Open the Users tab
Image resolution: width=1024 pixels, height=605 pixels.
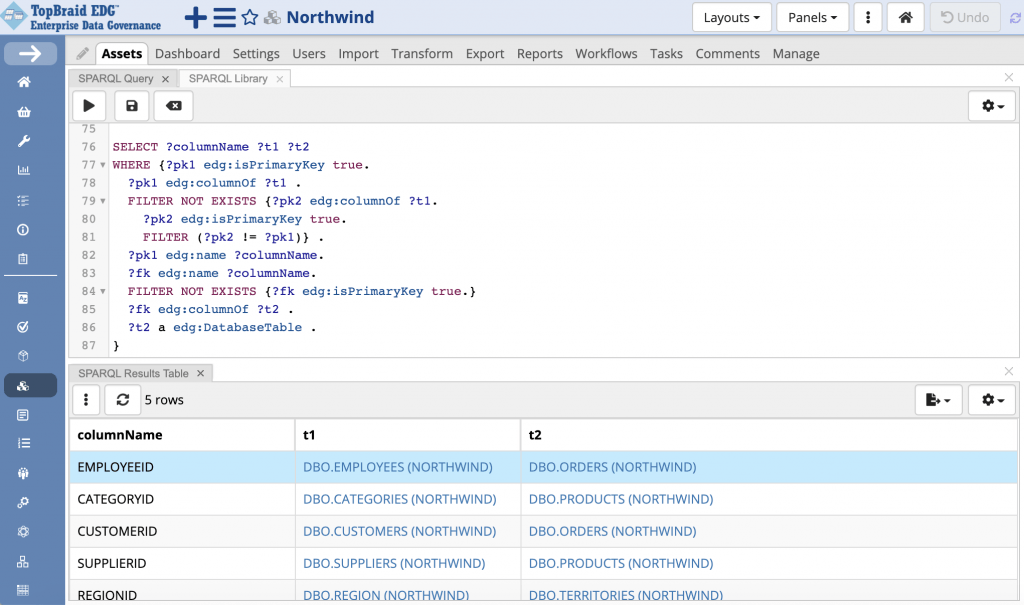coord(309,54)
